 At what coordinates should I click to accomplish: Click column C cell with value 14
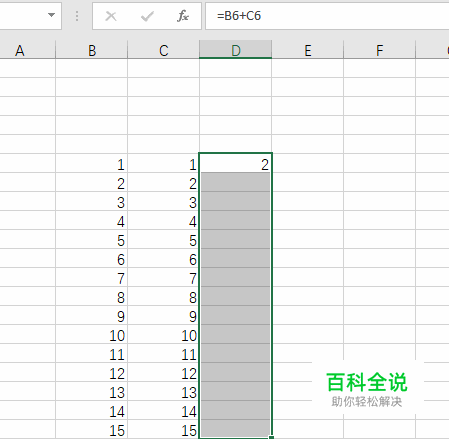[x=164, y=410]
